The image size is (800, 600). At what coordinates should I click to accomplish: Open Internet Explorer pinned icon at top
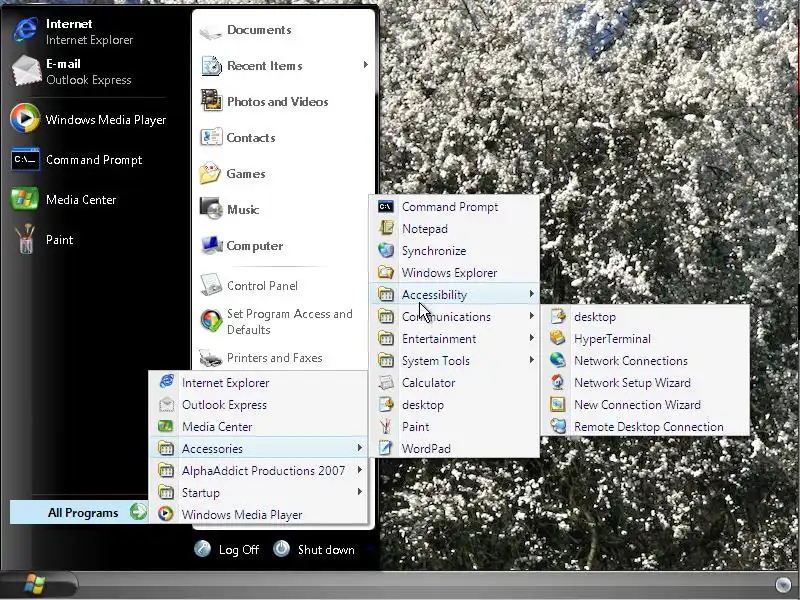26,30
